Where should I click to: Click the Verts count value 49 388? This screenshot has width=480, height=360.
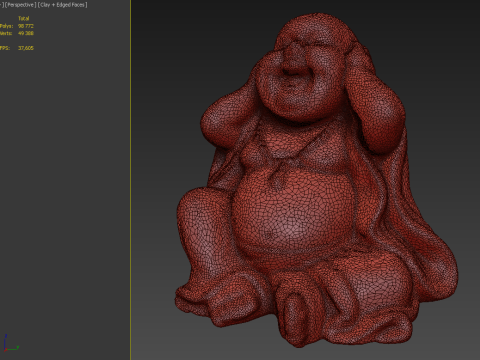pyautogui.click(x=26, y=33)
